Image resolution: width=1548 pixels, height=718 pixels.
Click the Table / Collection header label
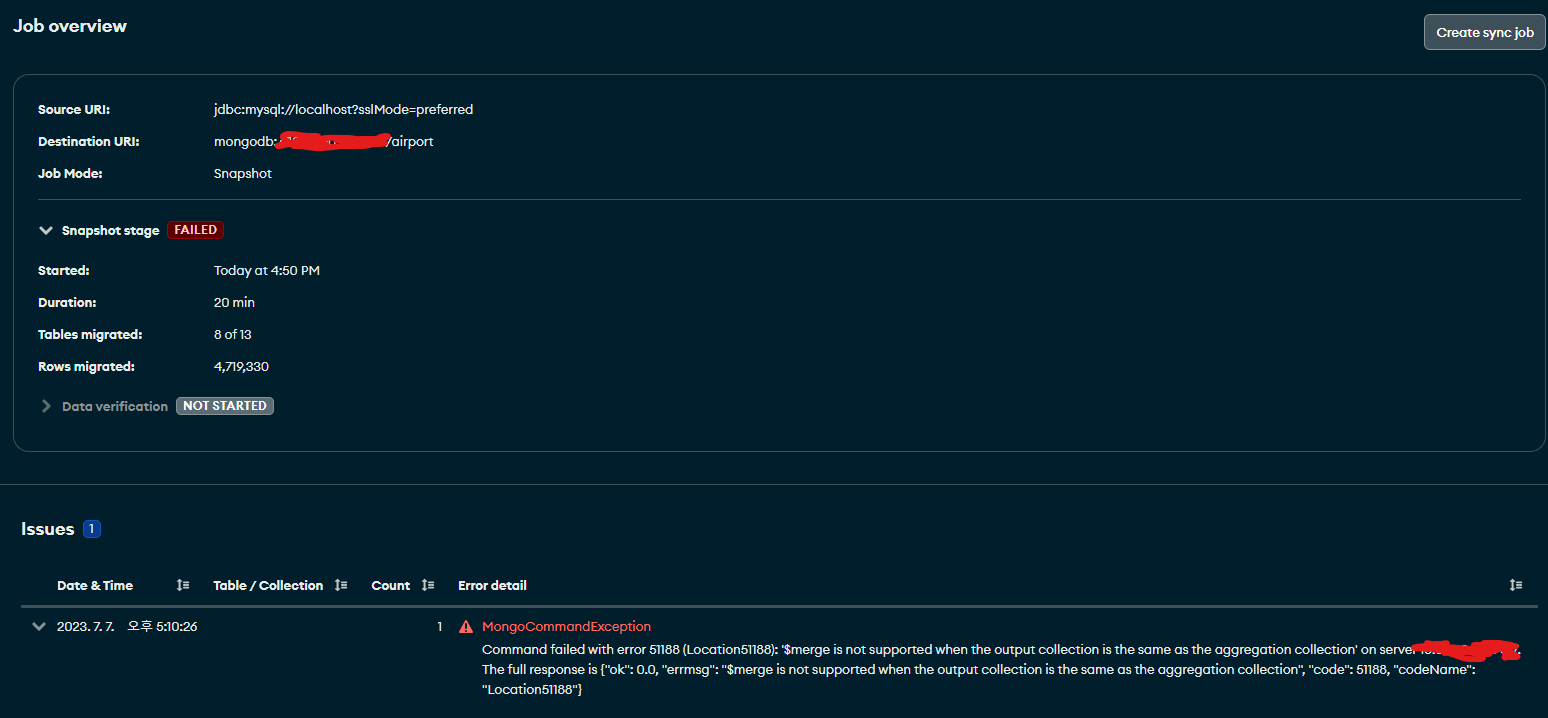click(268, 585)
